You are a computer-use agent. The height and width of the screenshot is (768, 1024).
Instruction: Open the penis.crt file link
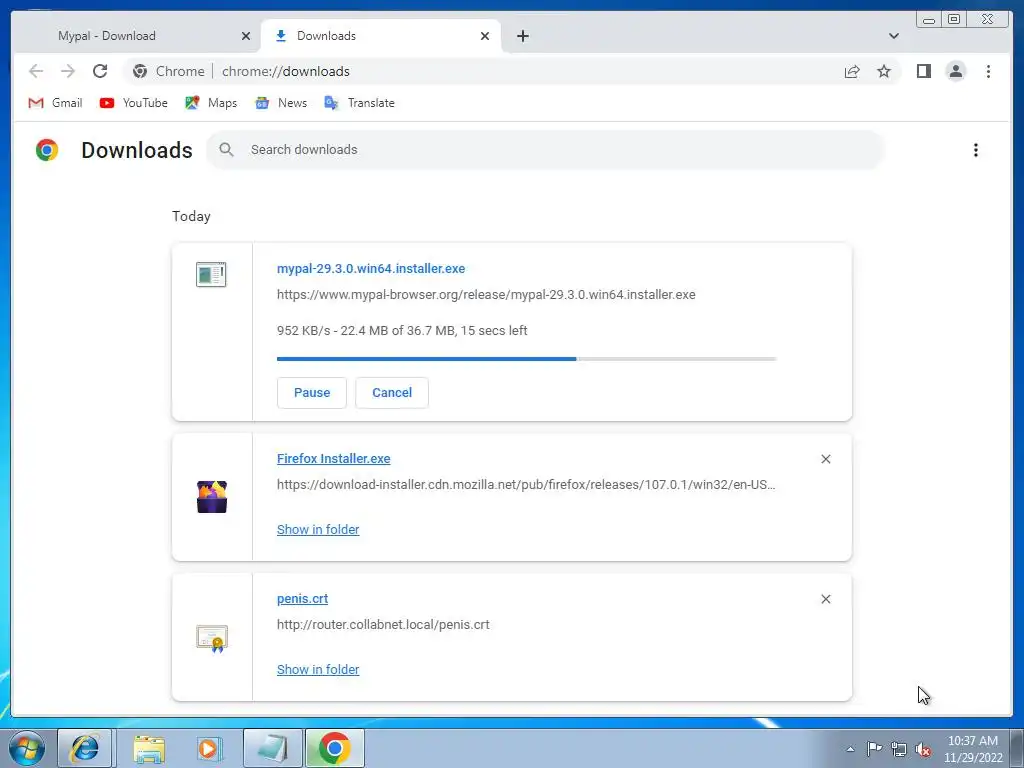pos(302,599)
